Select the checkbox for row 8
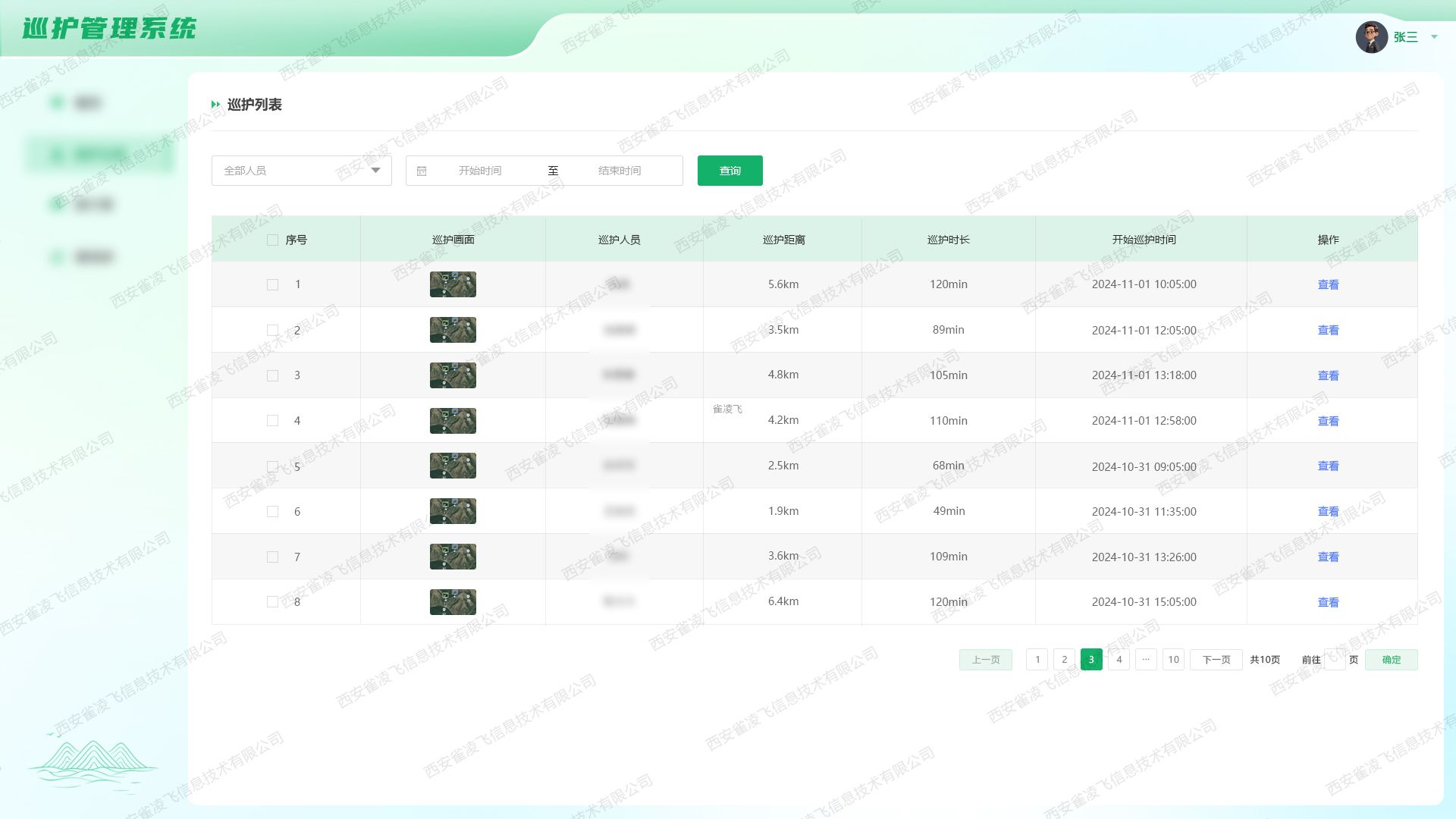The image size is (1456, 819). pyautogui.click(x=272, y=602)
